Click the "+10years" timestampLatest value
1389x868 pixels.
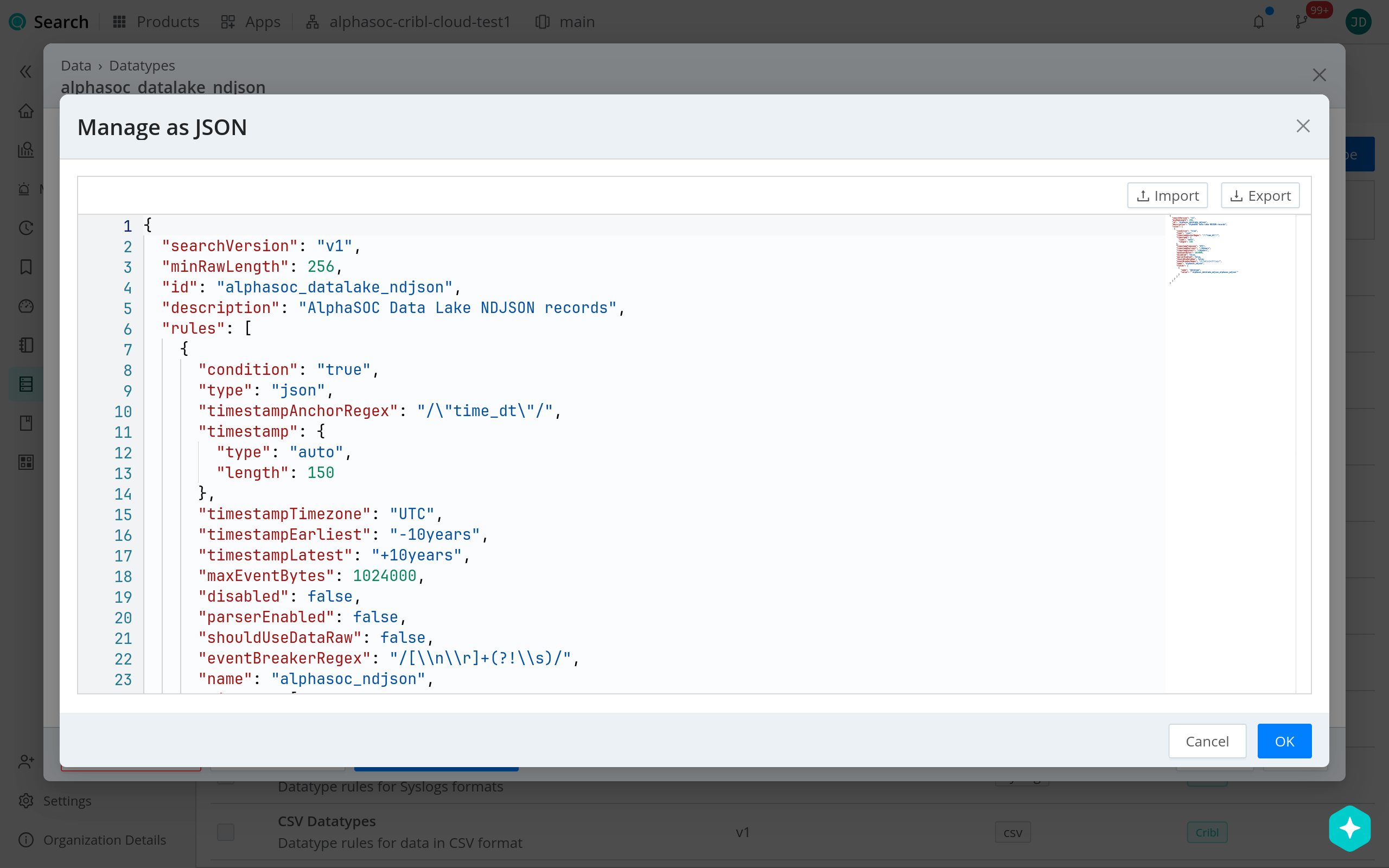click(x=417, y=556)
